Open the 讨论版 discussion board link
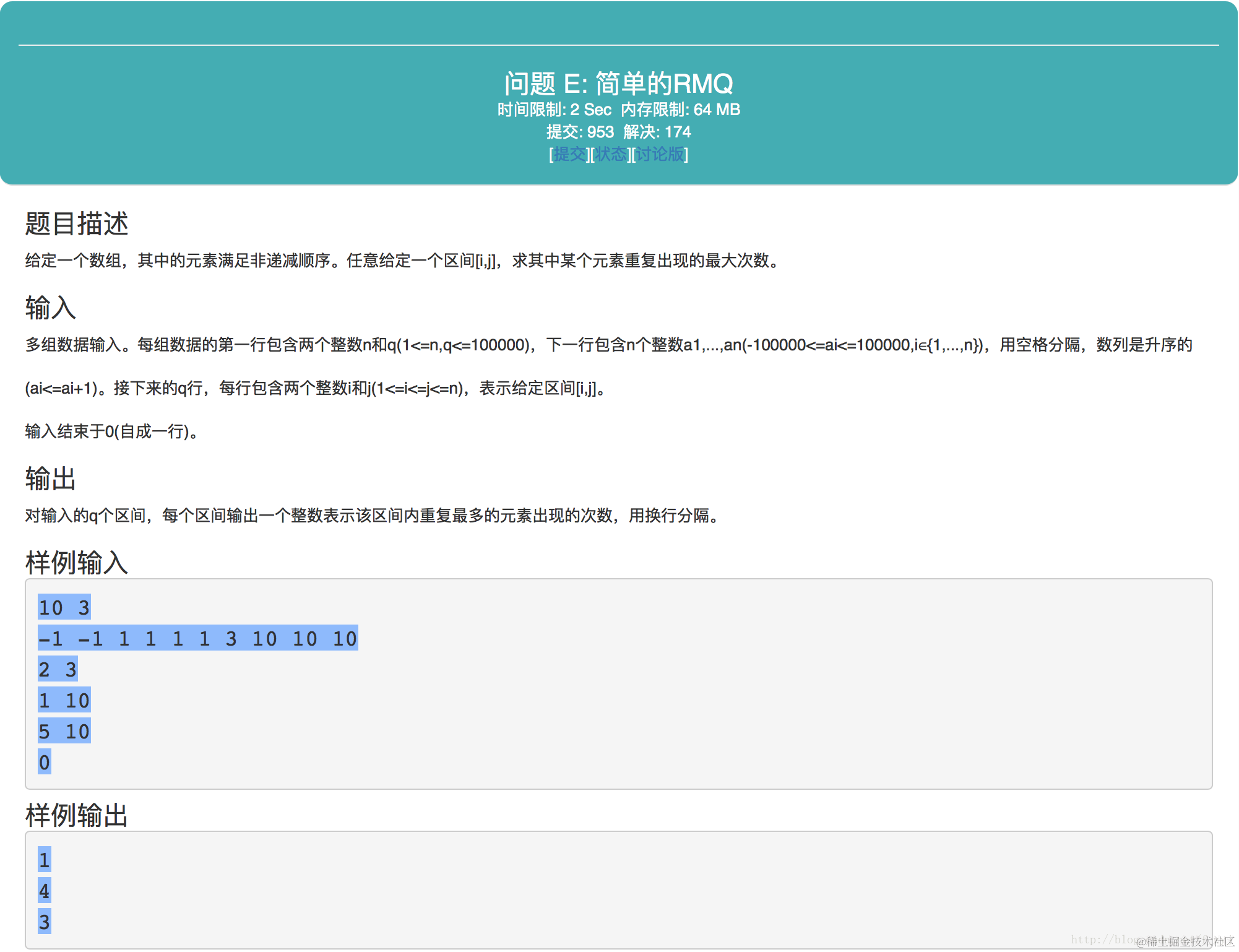The image size is (1239, 952). coord(660,154)
